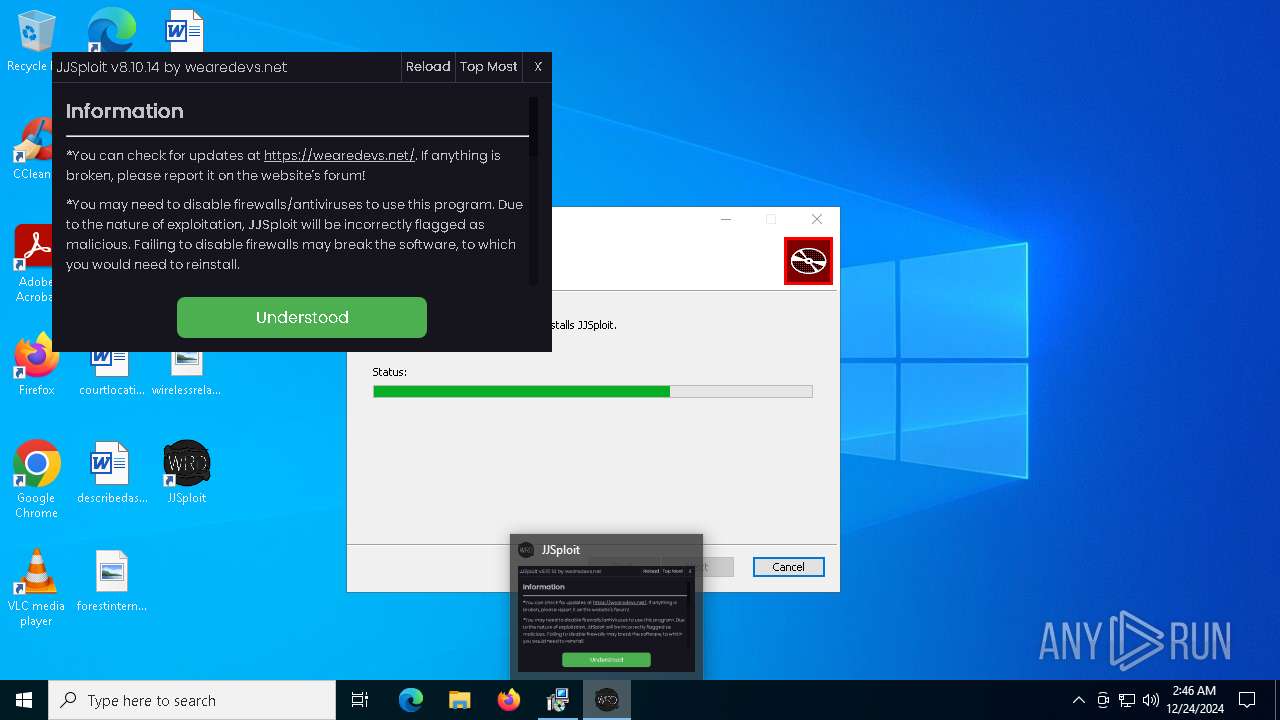
Task: Launch Microsoft Edge from the taskbar
Action: (x=411, y=700)
